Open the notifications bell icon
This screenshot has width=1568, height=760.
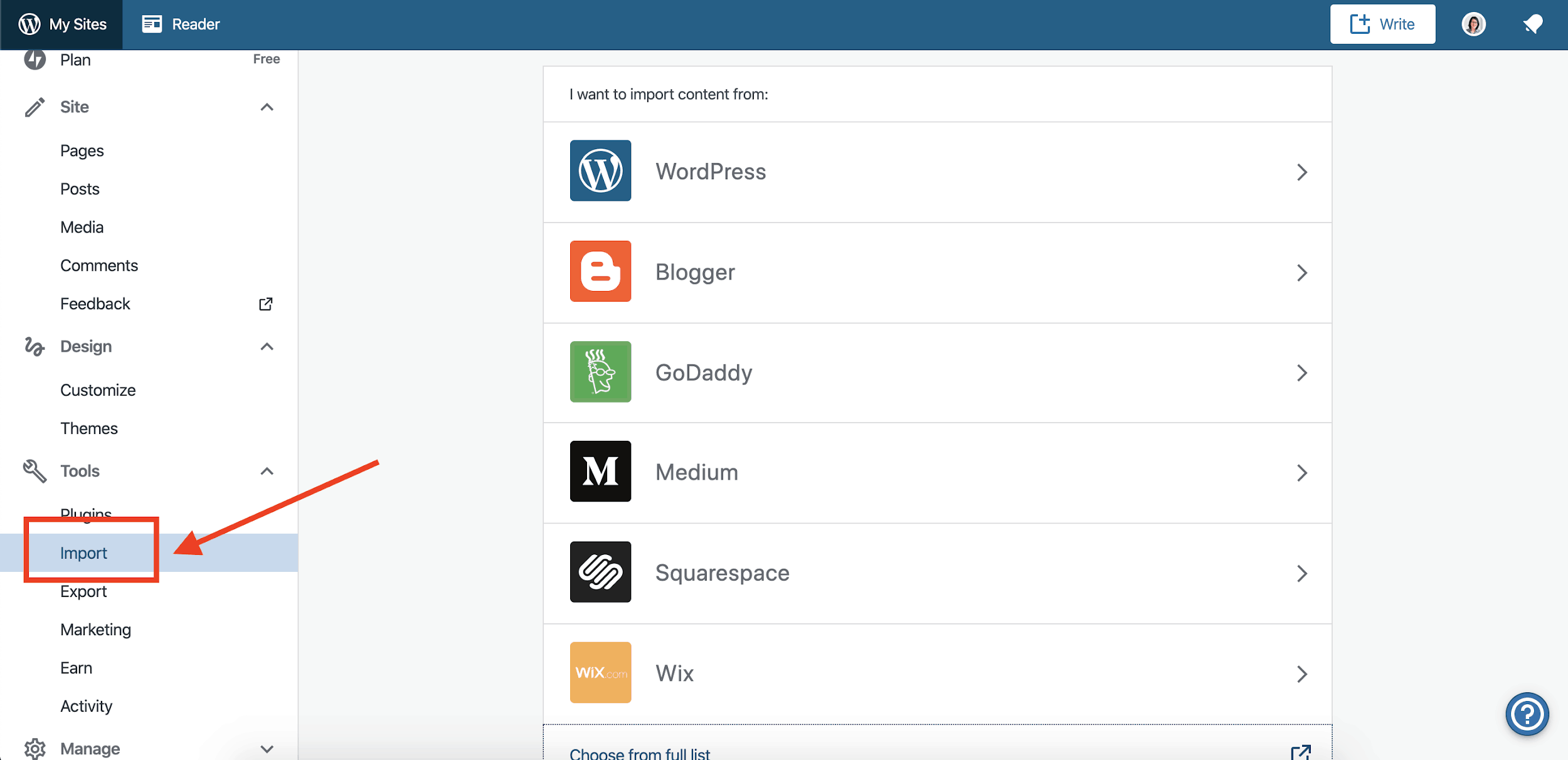[1533, 24]
